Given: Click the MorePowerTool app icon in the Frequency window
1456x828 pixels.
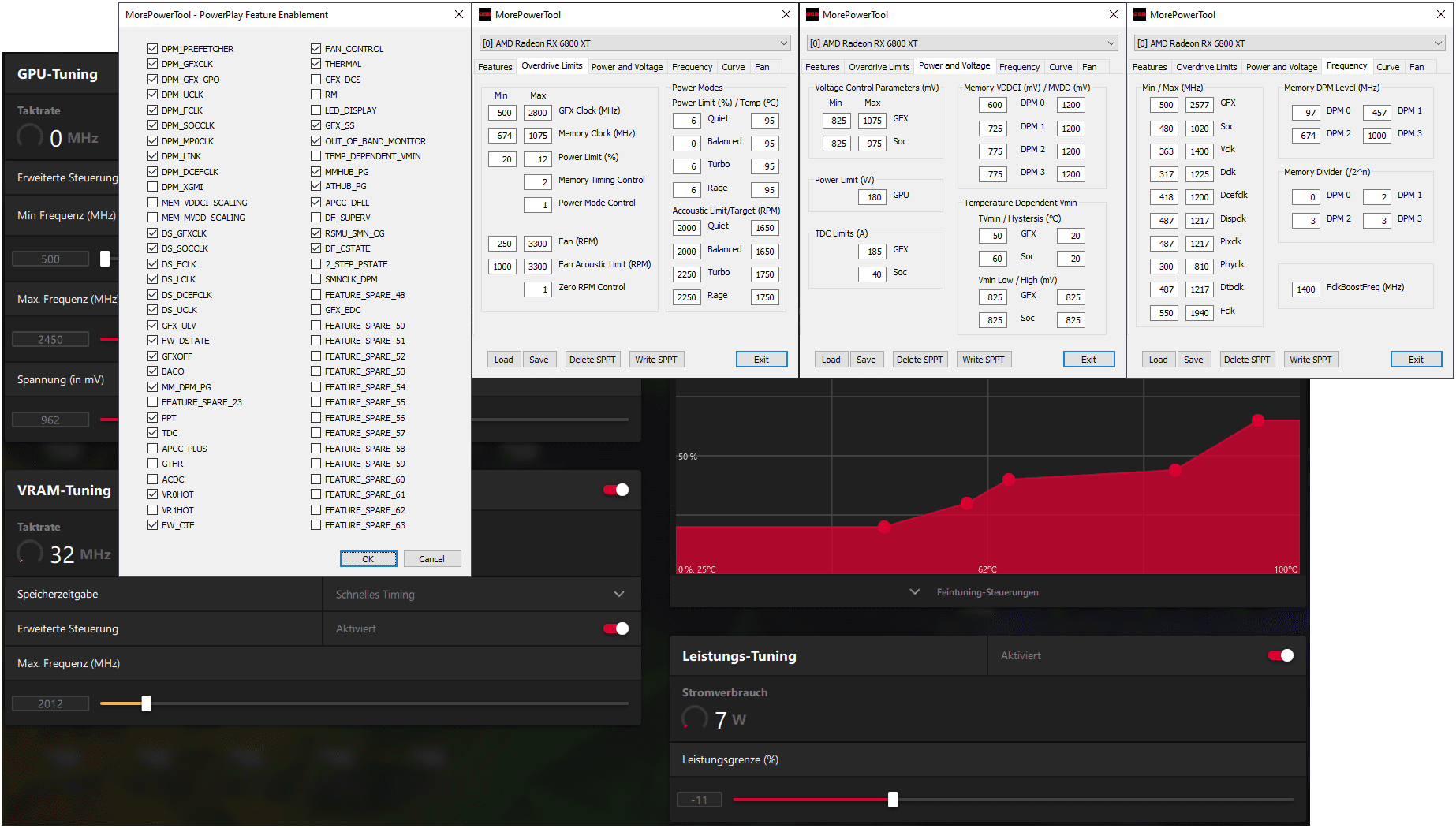Looking at the screenshot, I should (1140, 14).
